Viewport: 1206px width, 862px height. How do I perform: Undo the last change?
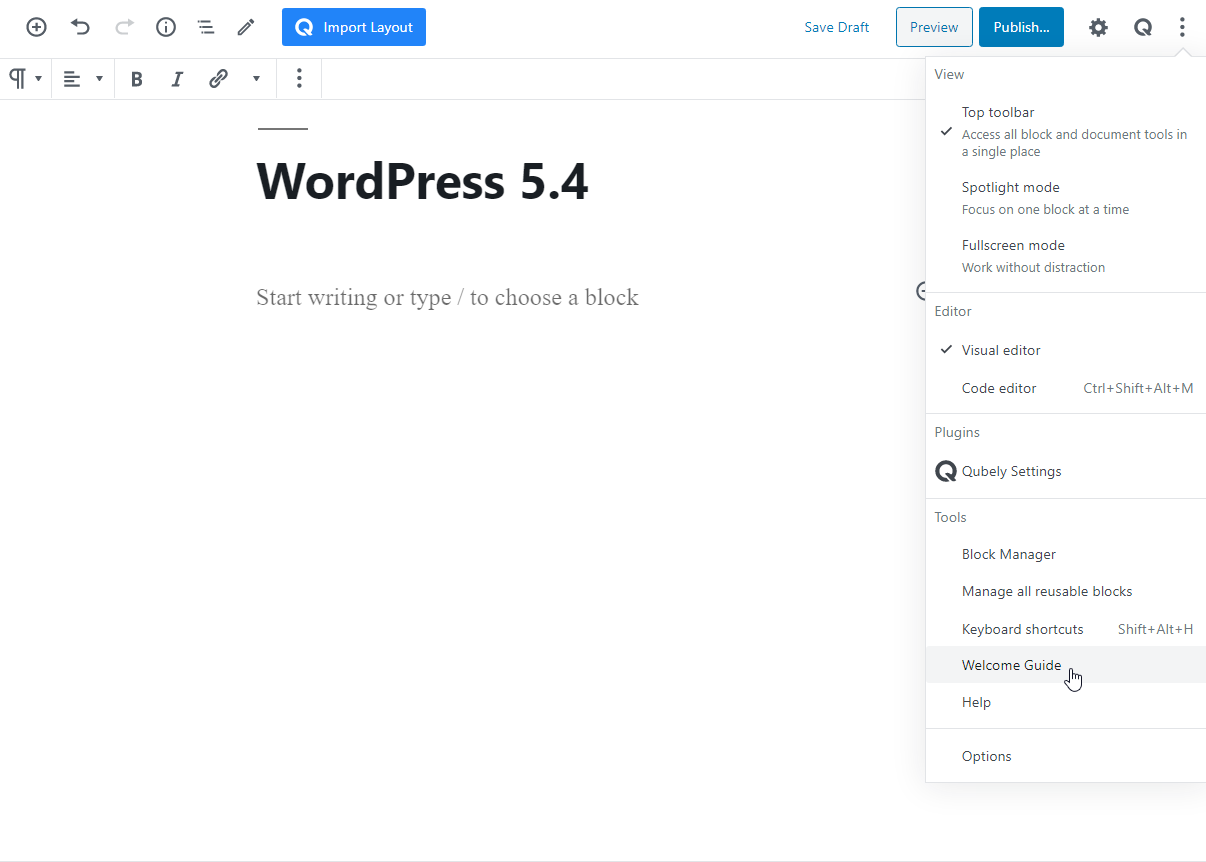[x=80, y=27]
